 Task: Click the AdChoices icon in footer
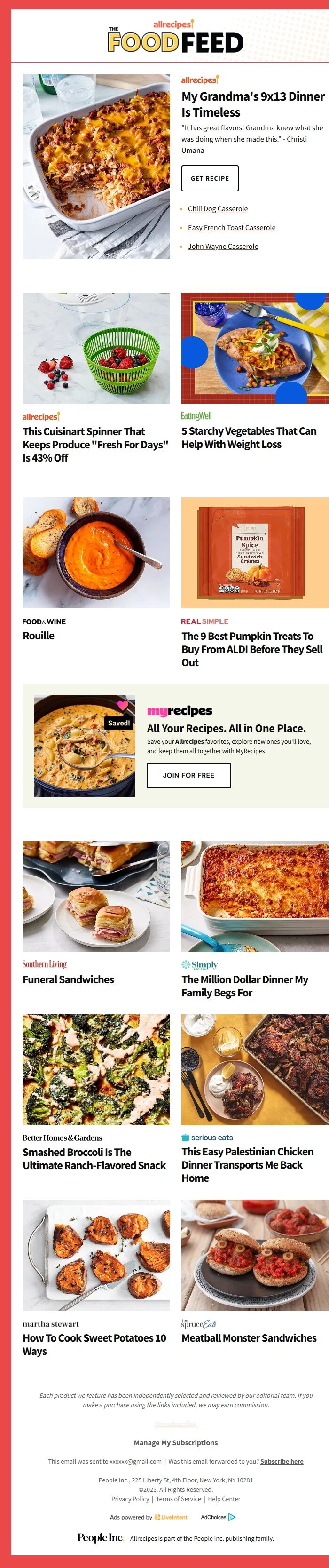[232, 1518]
